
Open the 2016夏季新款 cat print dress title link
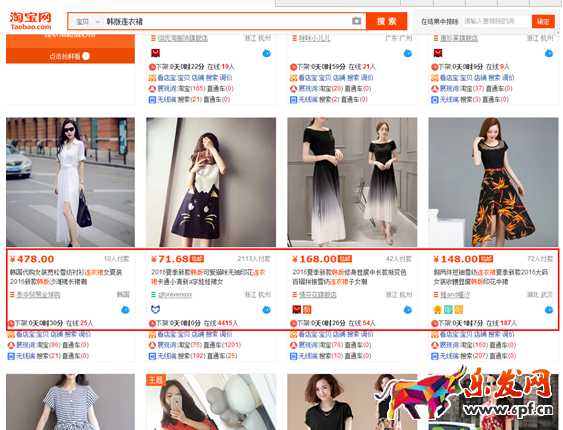click(208, 277)
